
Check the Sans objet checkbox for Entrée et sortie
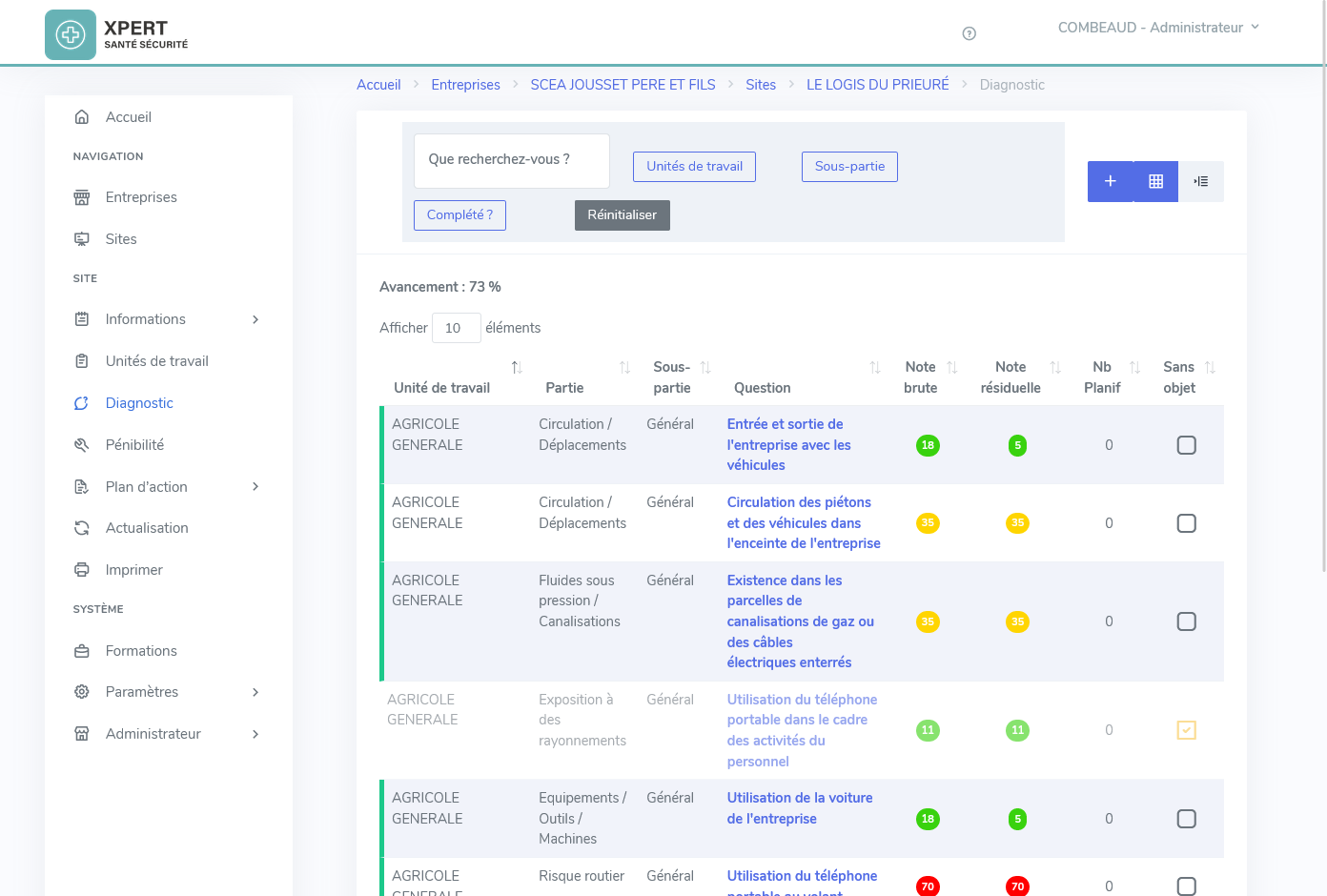(x=1186, y=444)
